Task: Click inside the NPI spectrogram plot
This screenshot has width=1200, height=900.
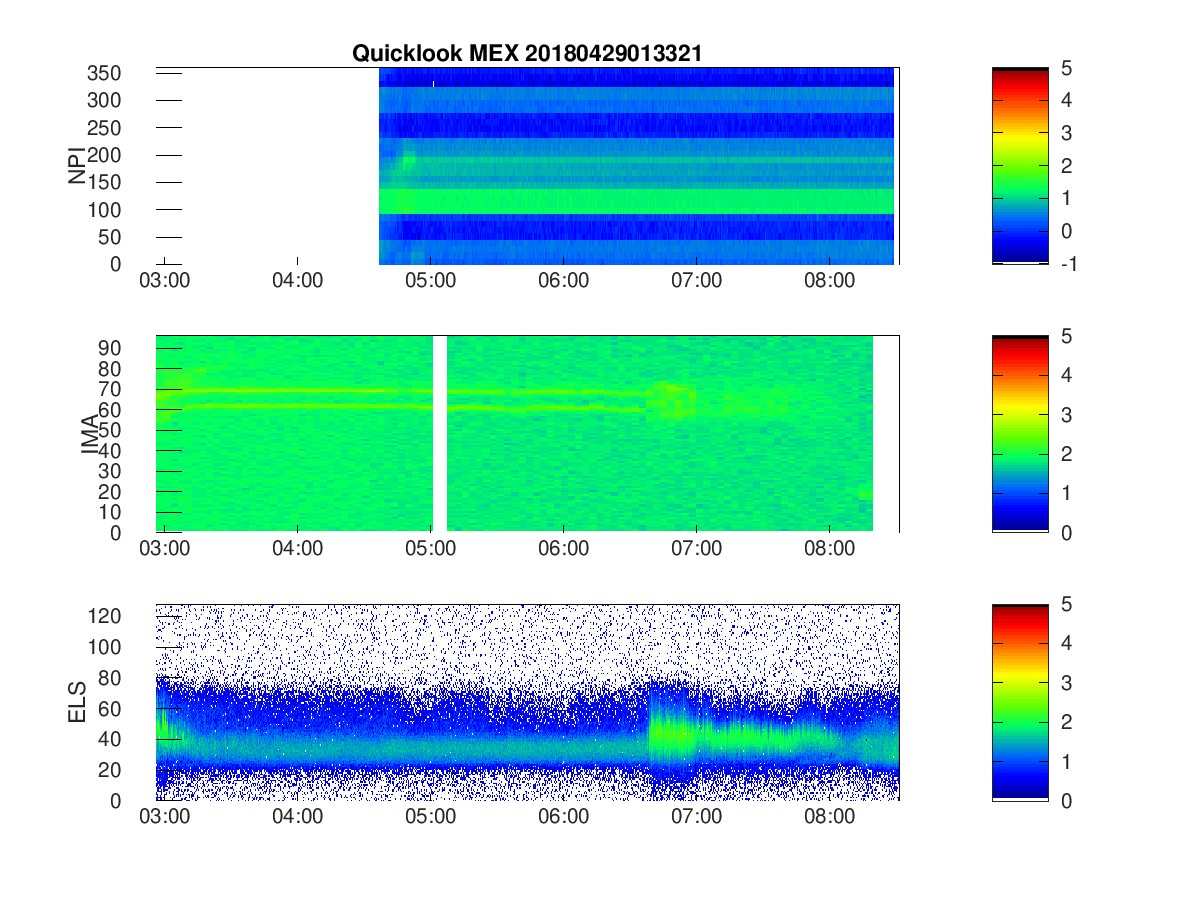Action: pos(527,166)
